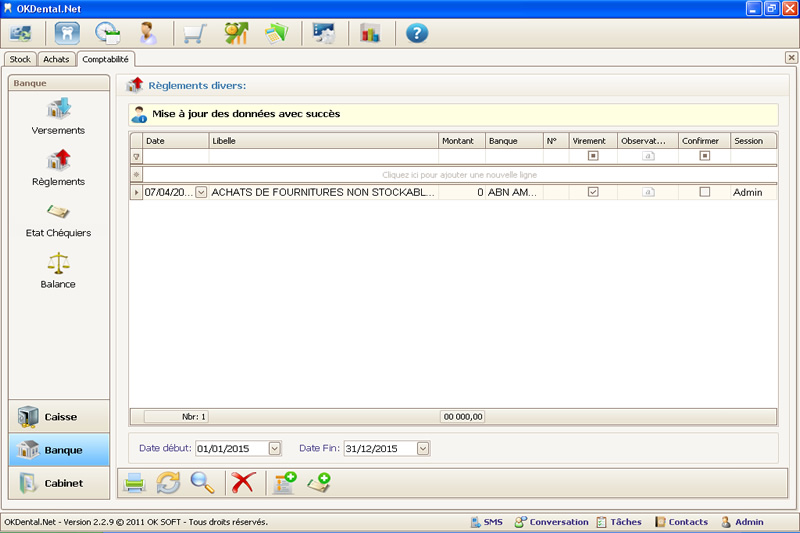The height and width of the screenshot is (533, 800).
Task: Click 'Cliquez ici pour ajouter une nouvelle ligne'
Action: click(459, 175)
